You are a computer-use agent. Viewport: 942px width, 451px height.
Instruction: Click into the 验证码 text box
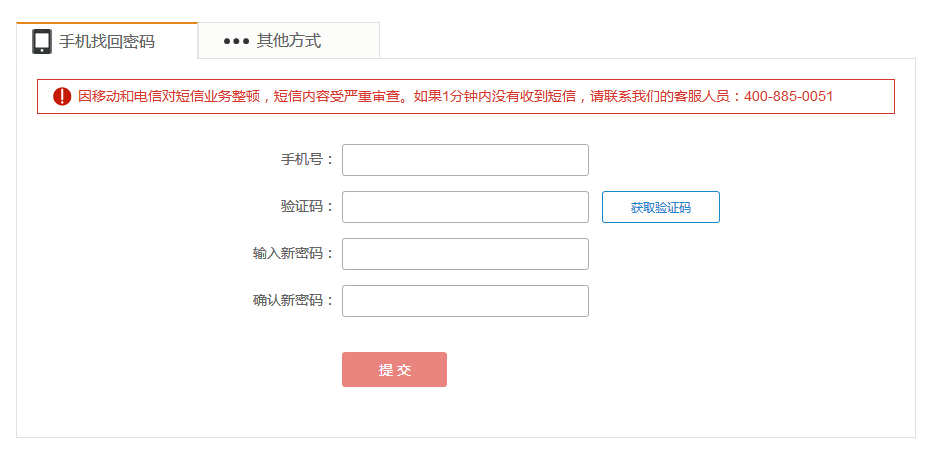(x=465, y=207)
